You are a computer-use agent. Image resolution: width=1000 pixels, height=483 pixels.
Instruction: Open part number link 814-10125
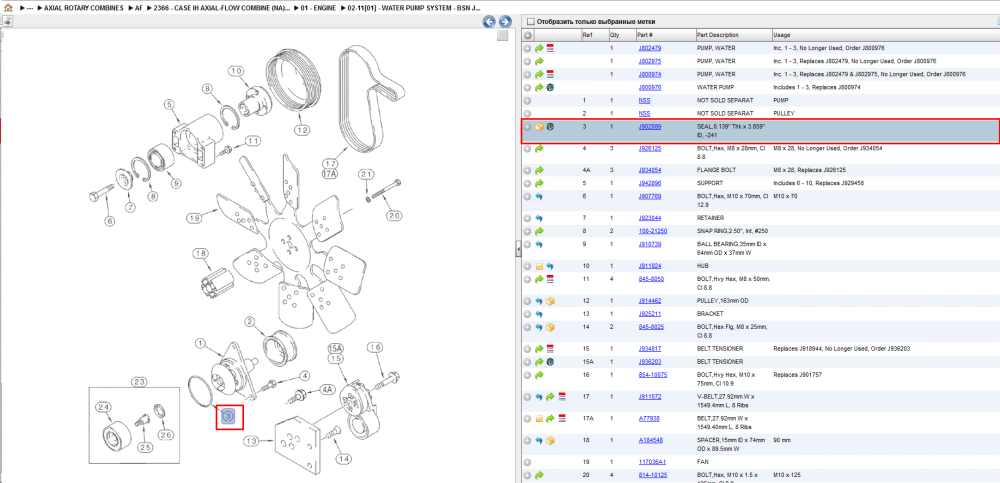pos(652,475)
